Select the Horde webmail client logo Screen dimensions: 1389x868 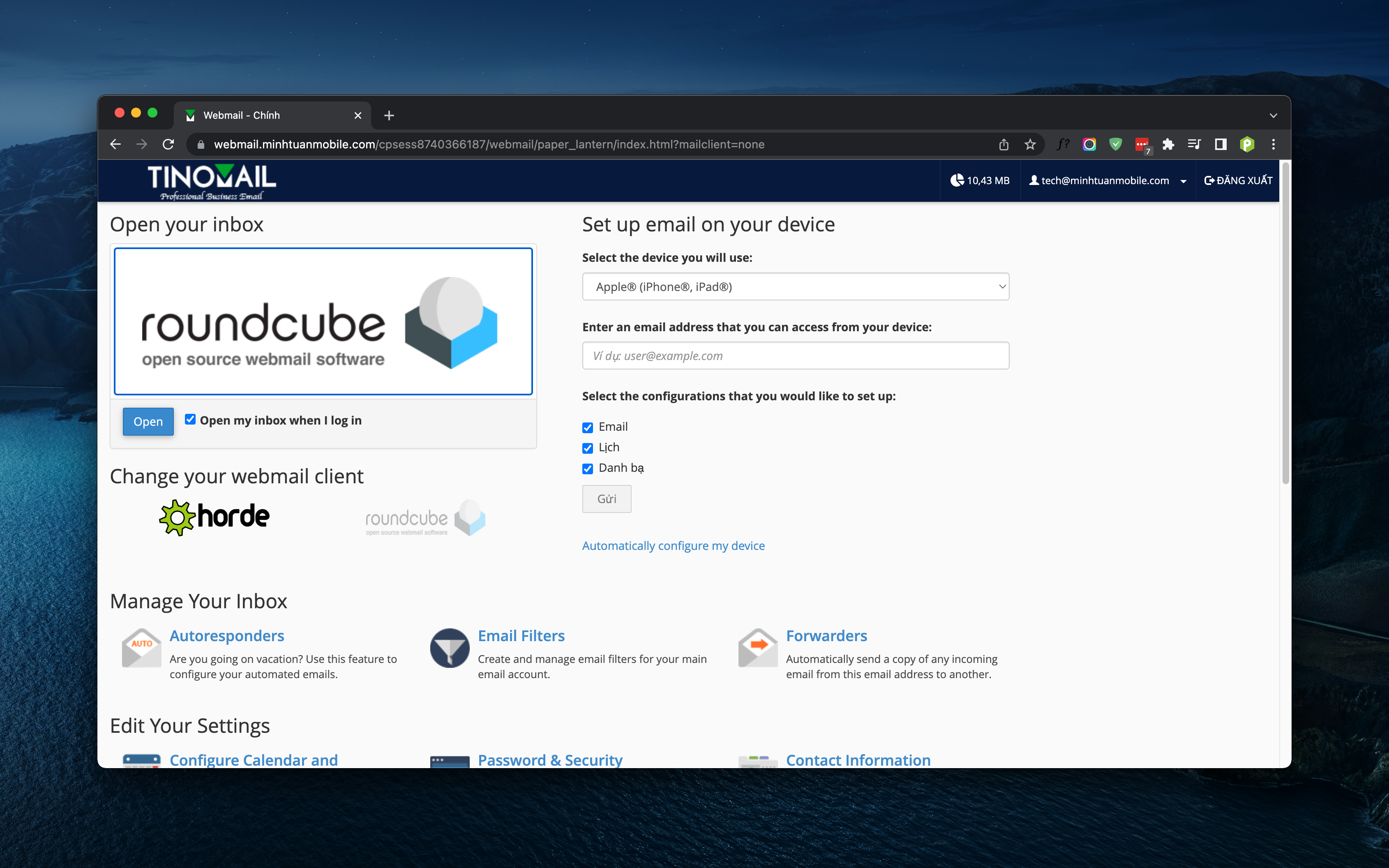pyautogui.click(x=214, y=517)
